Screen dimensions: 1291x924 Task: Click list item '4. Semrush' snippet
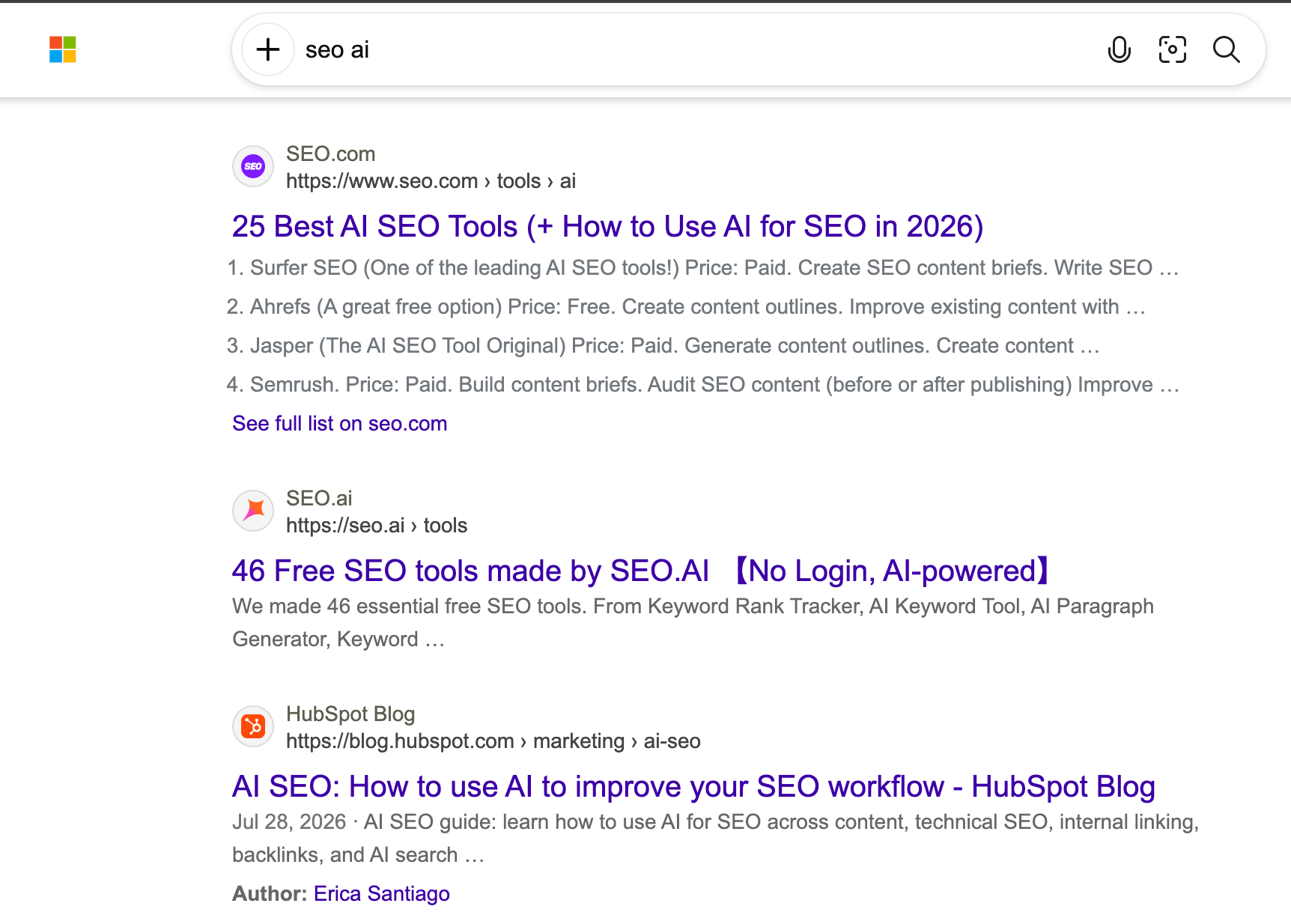coord(703,384)
